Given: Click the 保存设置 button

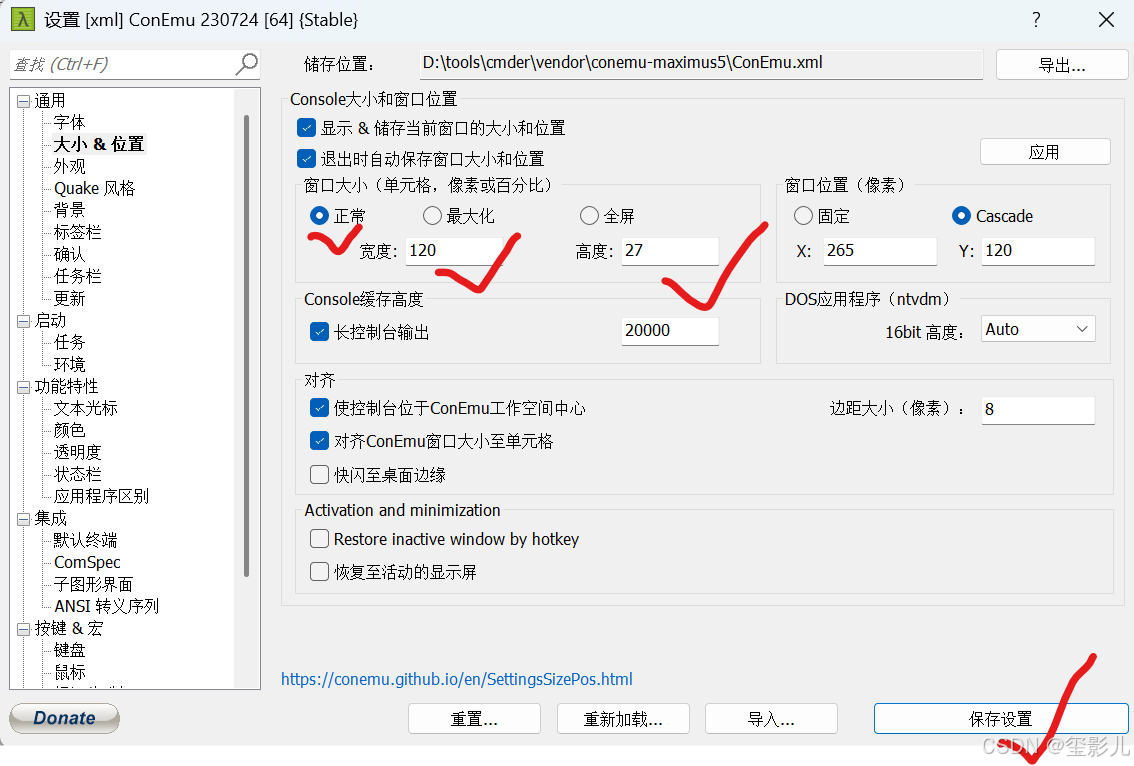Looking at the screenshot, I should click(1001, 719).
